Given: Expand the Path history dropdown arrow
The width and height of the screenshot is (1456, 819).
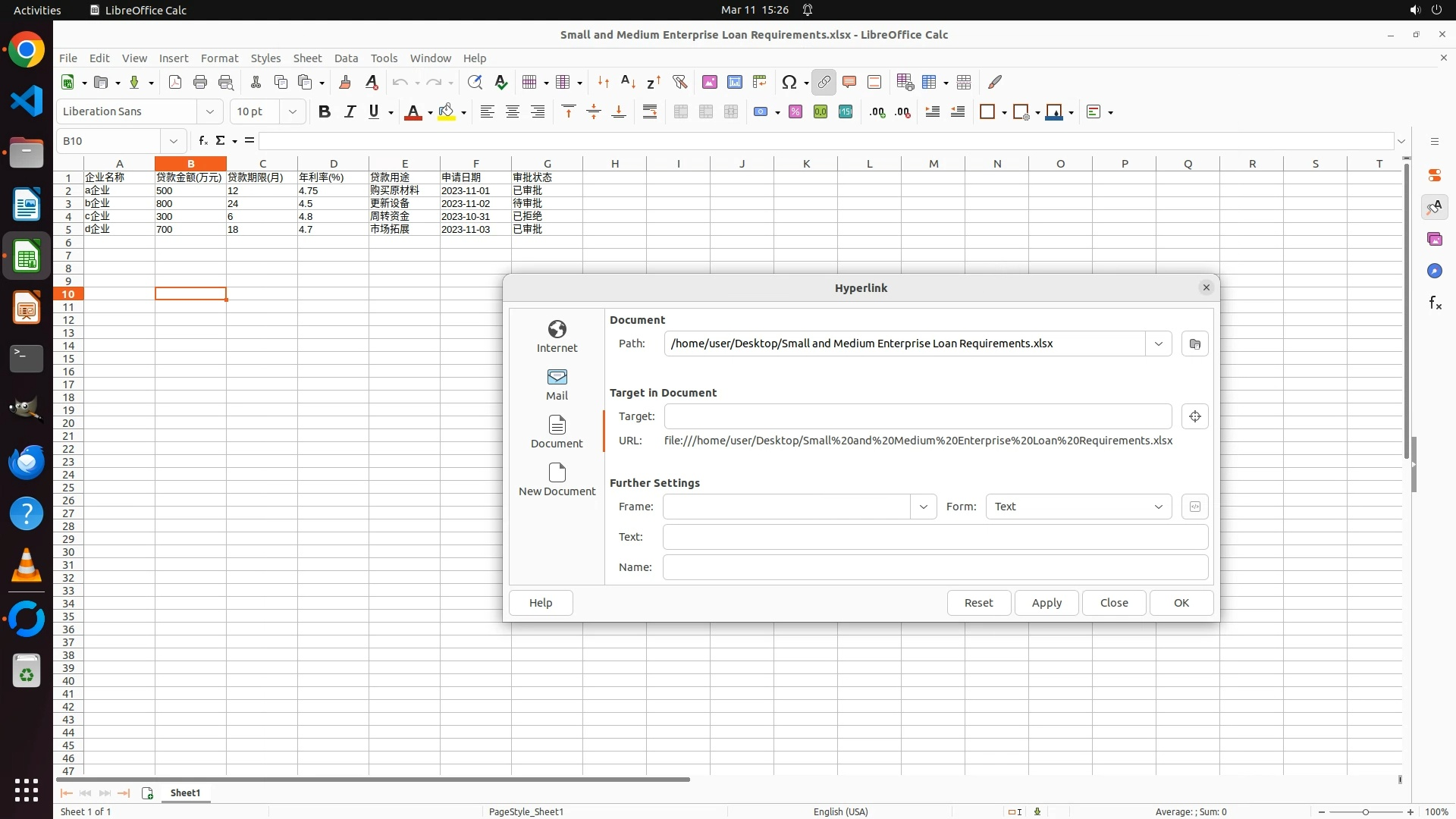Looking at the screenshot, I should [x=1158, y=344].
